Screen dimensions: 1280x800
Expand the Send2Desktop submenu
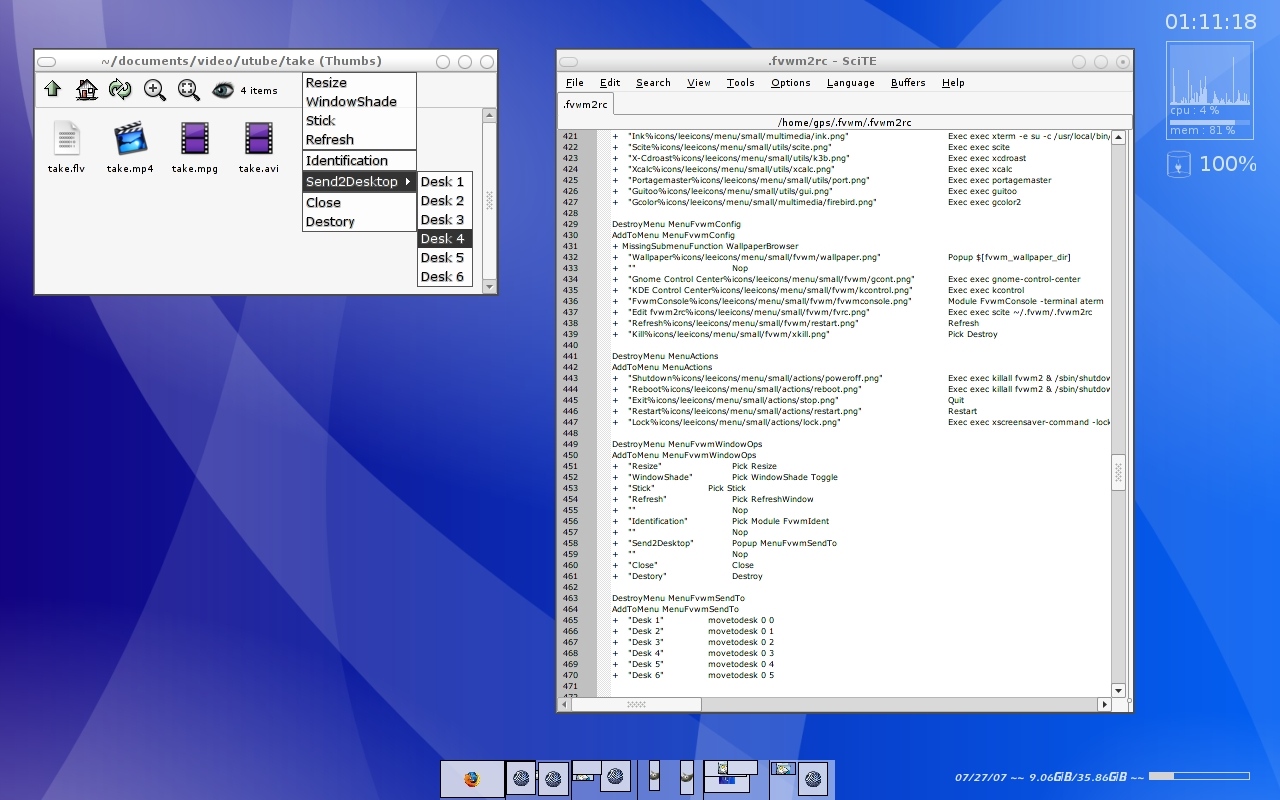tap(359, 181)
